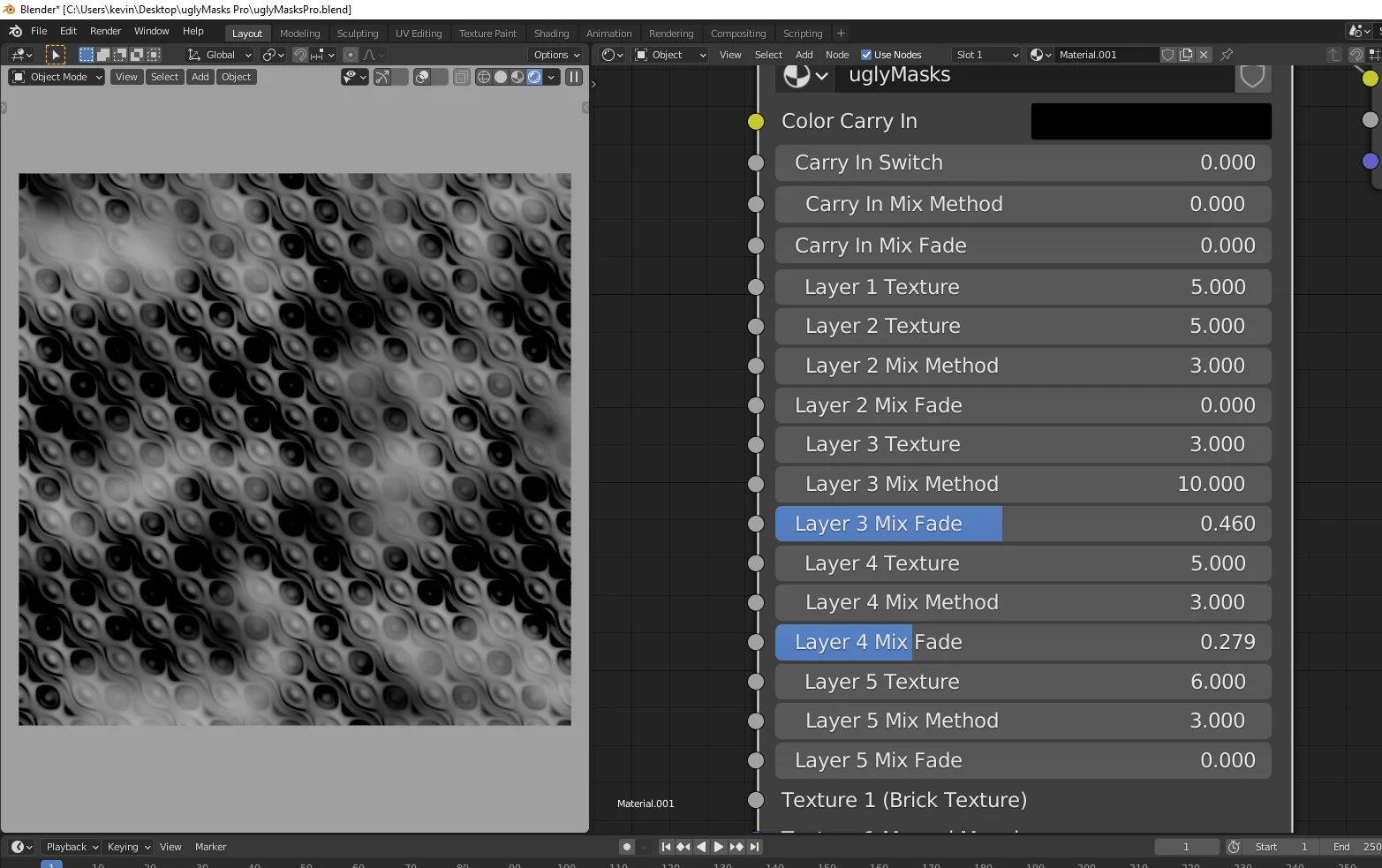Unlink Material.001 using the X button
This screenshot has height=868, width=1382.
[x=1204, y=55]
